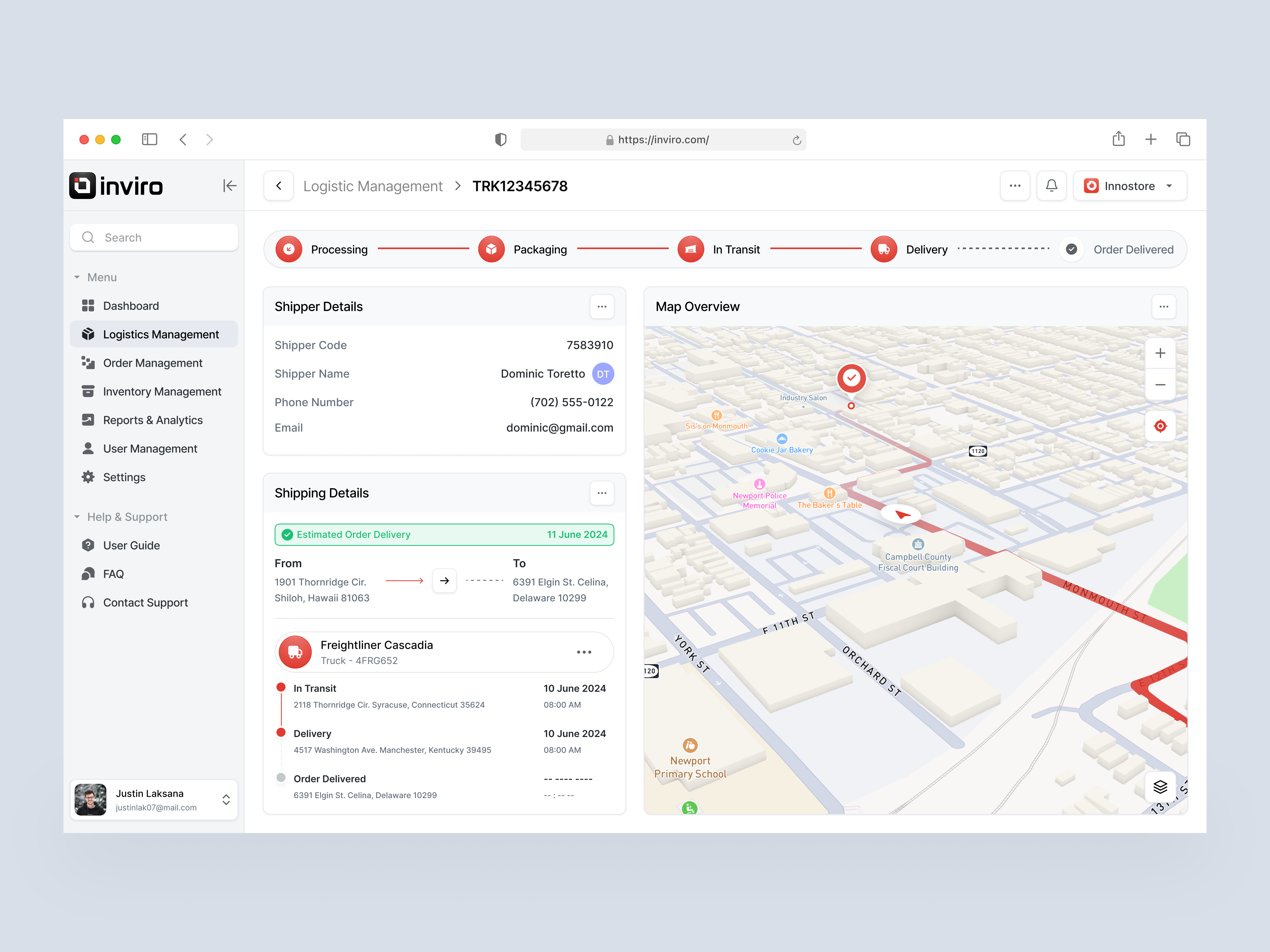
Task: Collapse the Help & Support section
Action: (x=78, y=517)
